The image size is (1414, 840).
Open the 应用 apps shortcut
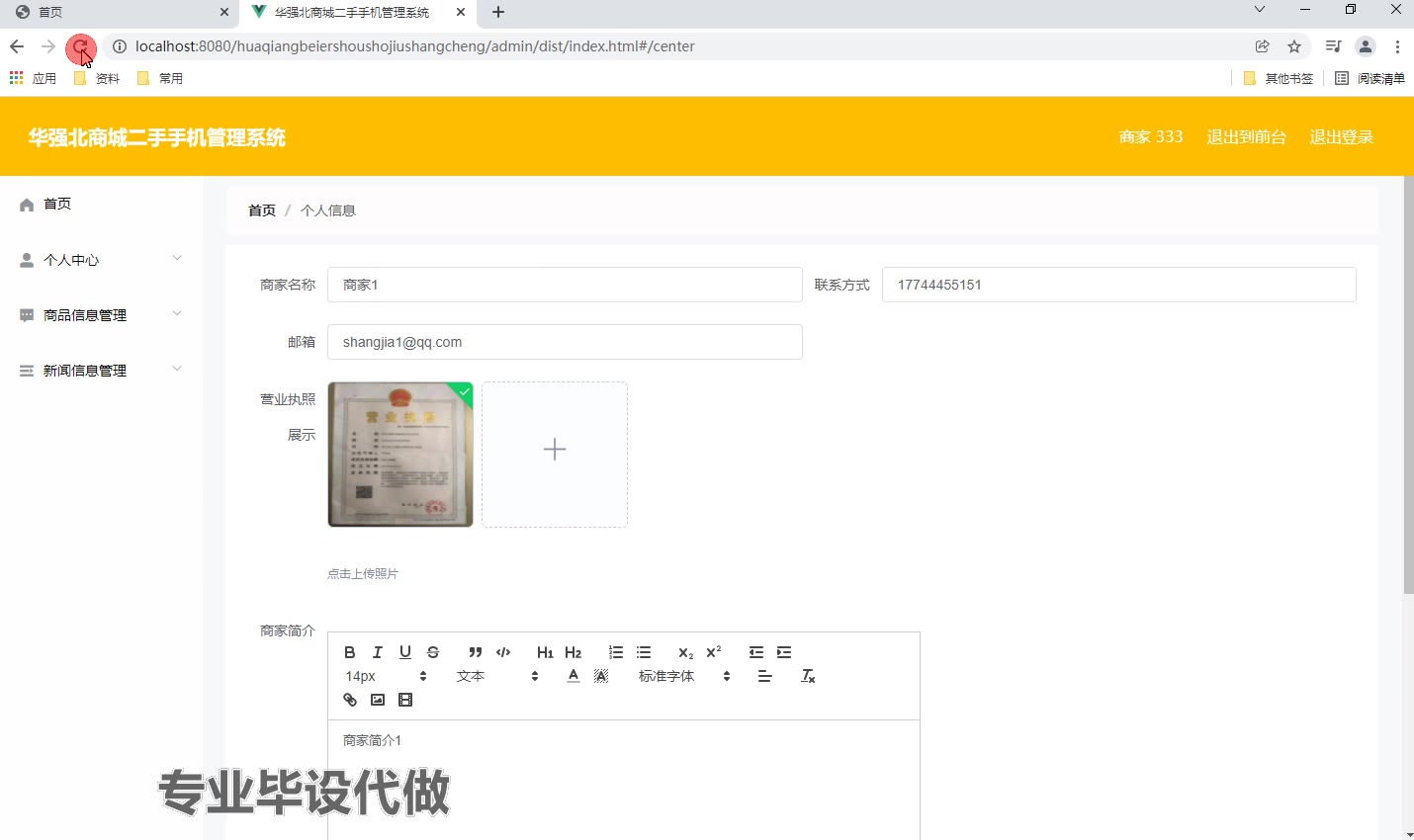pos(33,78)
